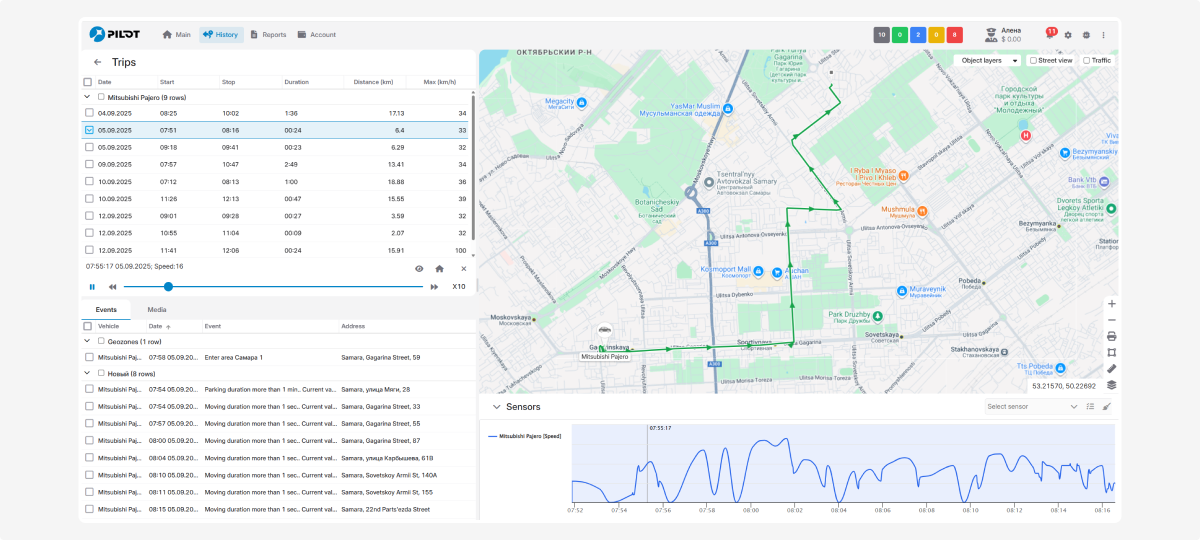Open the Object layers dropdown
1200x540 pixels.
989,60
